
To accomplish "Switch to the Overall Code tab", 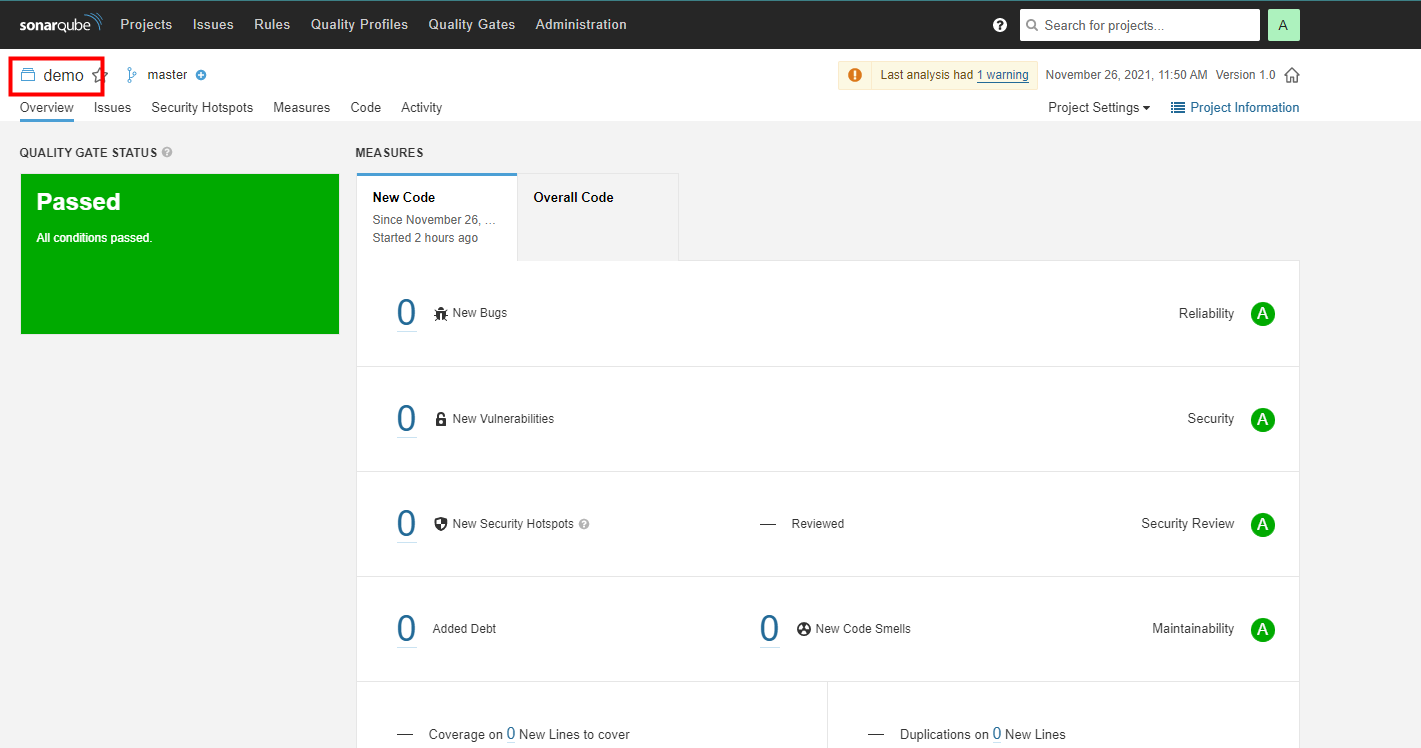I will coord(573,198).
